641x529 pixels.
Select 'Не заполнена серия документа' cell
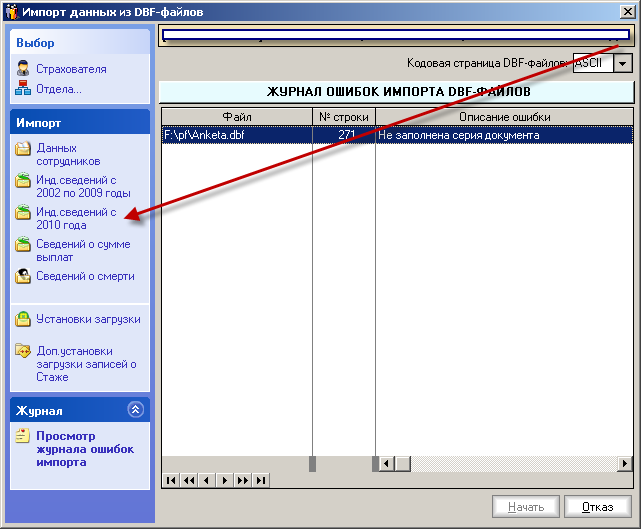point(504,135)
